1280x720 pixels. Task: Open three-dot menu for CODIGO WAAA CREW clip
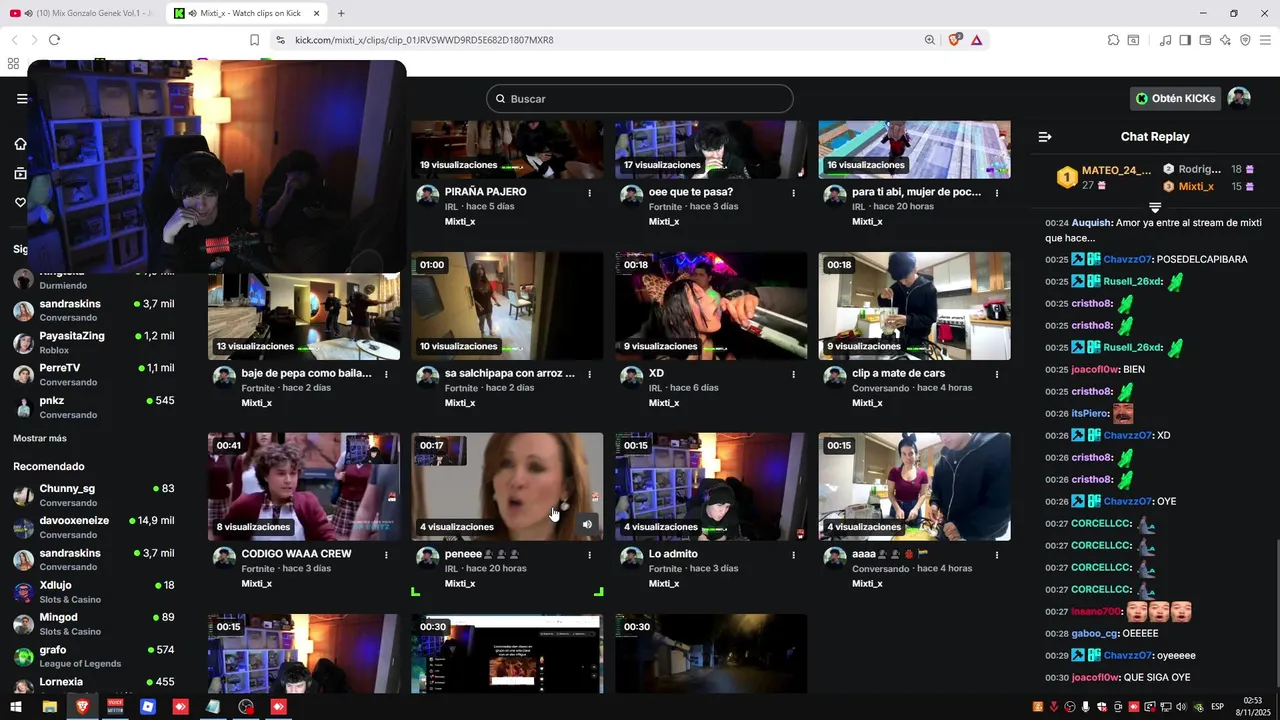[x=386, y=555]
